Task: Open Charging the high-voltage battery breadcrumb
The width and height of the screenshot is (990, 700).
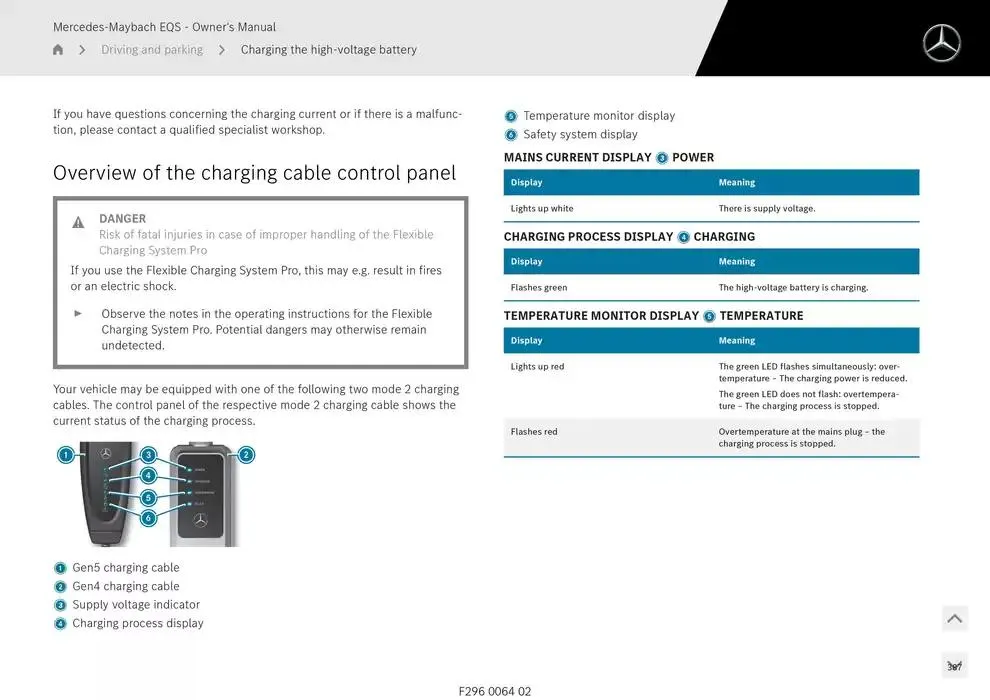Action: pos(328,50)
